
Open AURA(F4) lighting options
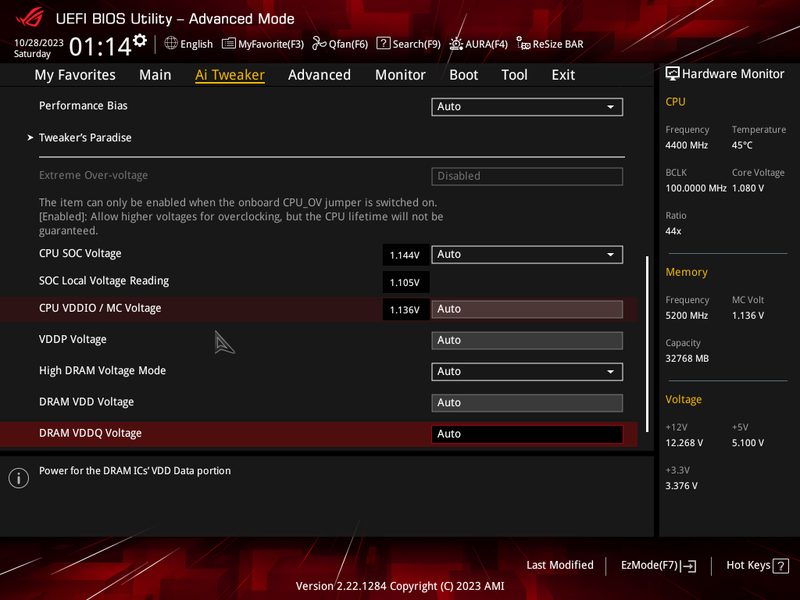click(x=478, y=44)
